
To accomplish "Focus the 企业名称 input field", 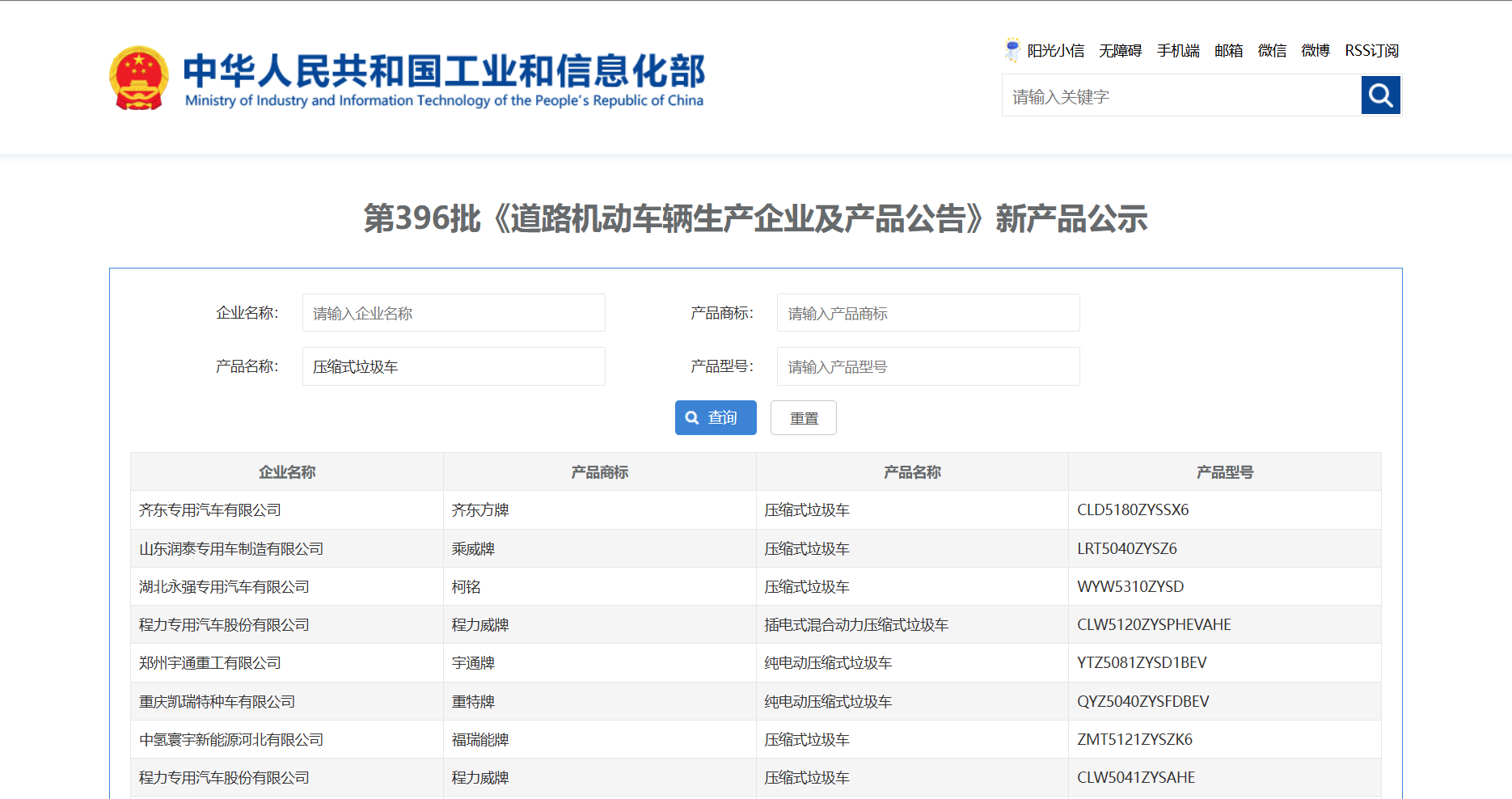I will pos(454,313).
